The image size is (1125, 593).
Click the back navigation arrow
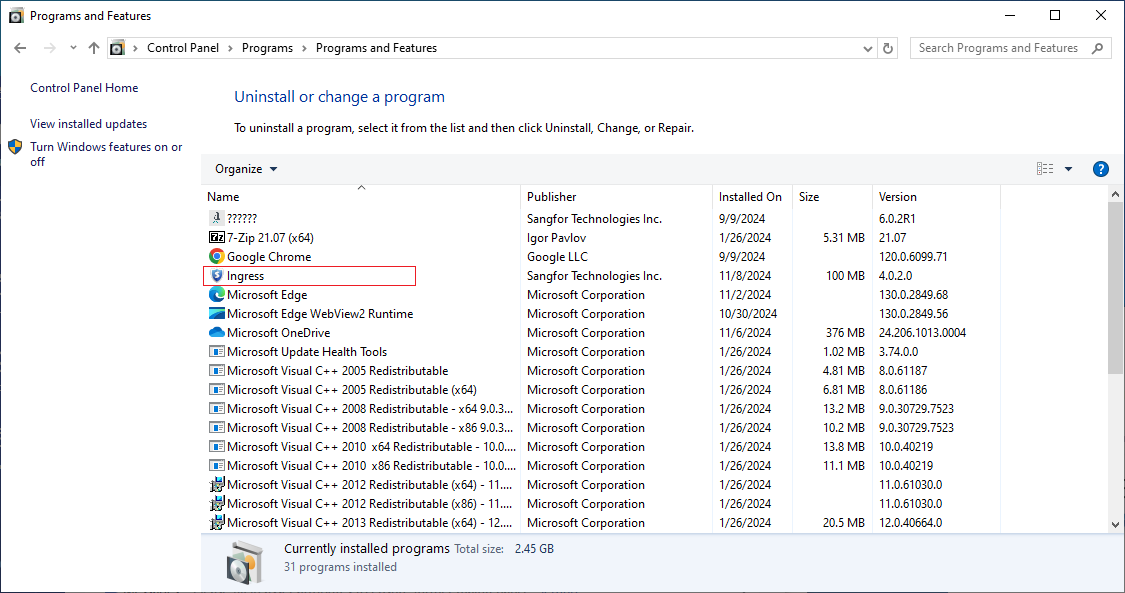coord(21,48)
